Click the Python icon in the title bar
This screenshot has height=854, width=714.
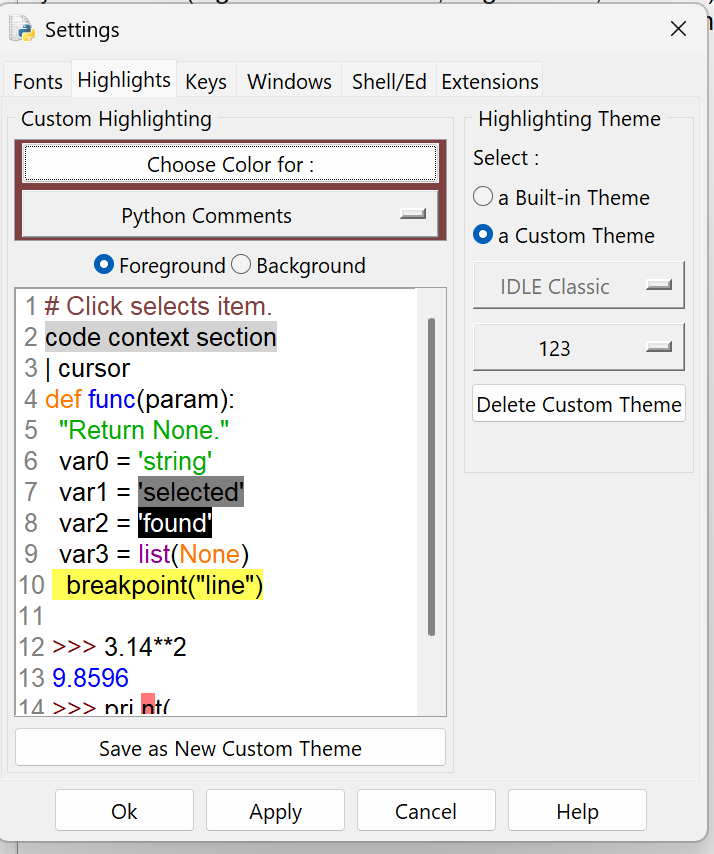coord(22,30)
